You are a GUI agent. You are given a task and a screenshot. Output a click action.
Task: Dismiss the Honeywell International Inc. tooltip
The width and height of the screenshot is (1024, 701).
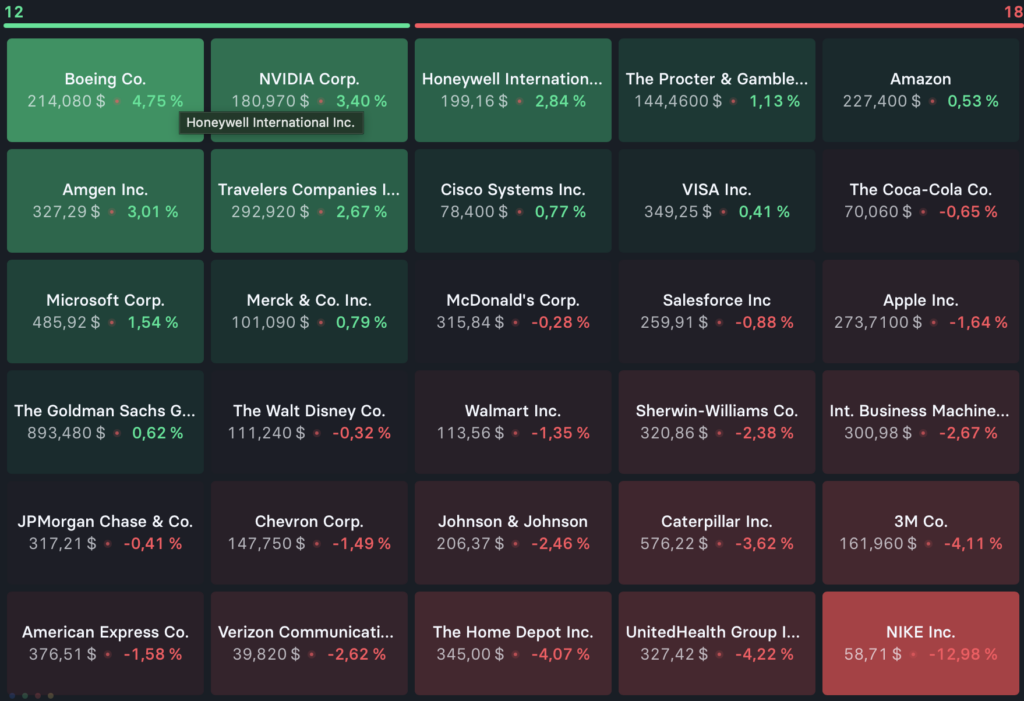point(271,123)
